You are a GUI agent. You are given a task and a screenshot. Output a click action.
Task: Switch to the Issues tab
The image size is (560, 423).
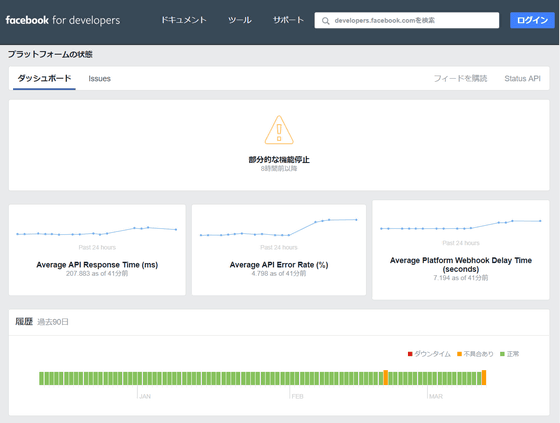(x=100, y=79)
